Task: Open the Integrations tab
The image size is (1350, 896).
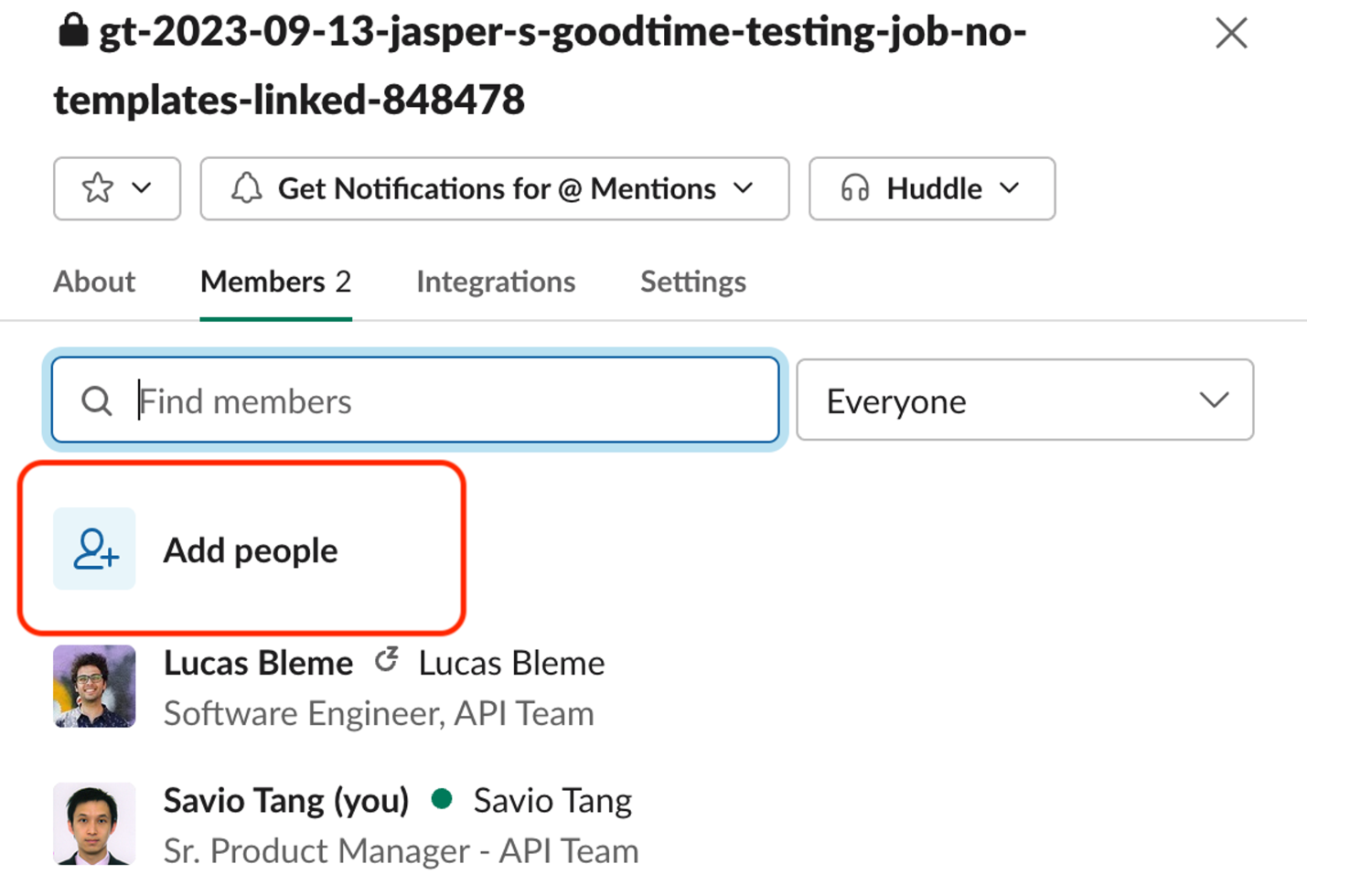Action: (495, 282)
